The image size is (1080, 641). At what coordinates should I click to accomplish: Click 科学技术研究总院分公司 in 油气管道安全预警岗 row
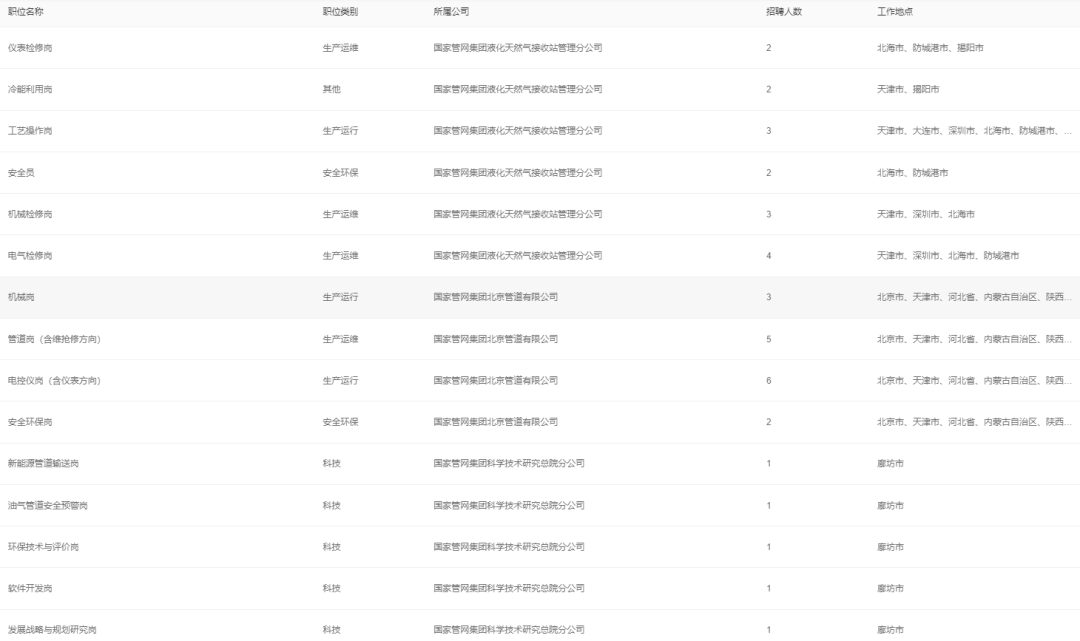tap(509, 505)
